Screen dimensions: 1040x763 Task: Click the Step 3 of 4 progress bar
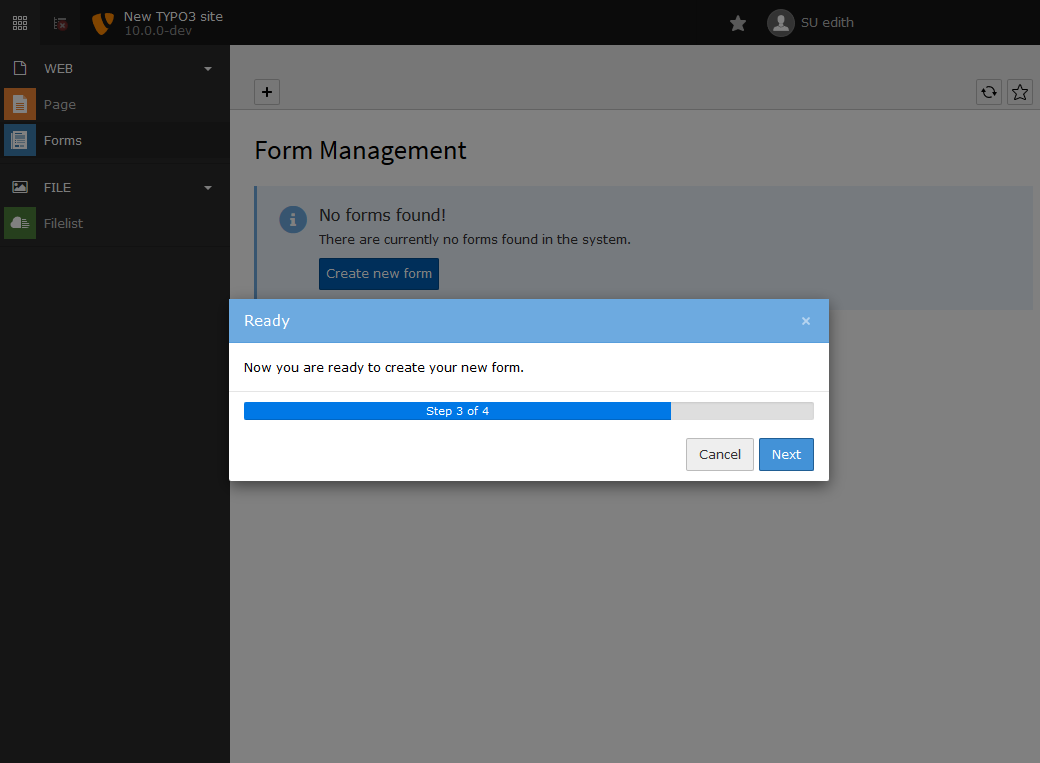coord(457,410)
